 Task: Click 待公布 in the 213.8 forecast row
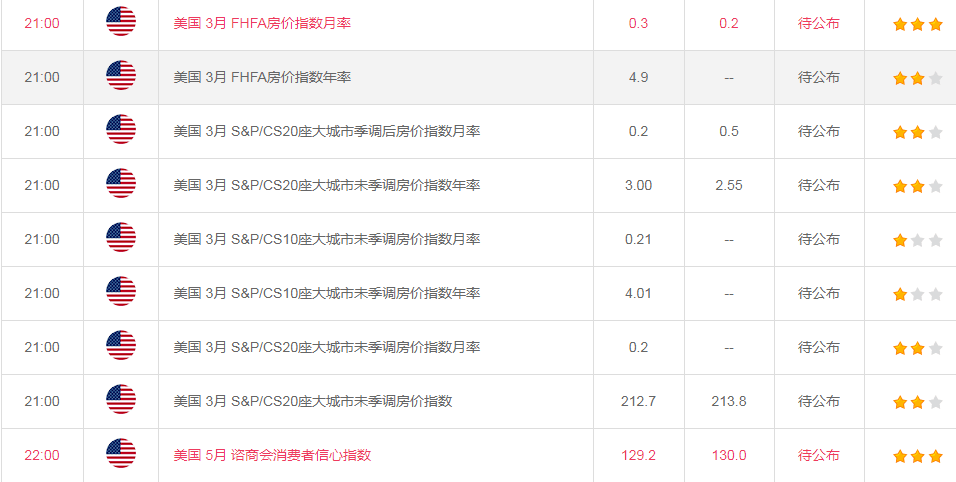(819, 401)
